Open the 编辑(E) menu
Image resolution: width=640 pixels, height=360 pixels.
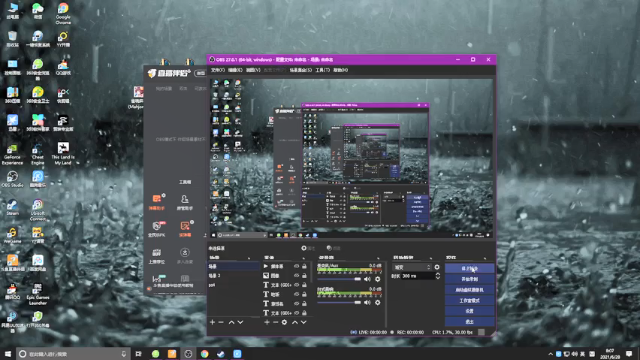click(235, 70)
